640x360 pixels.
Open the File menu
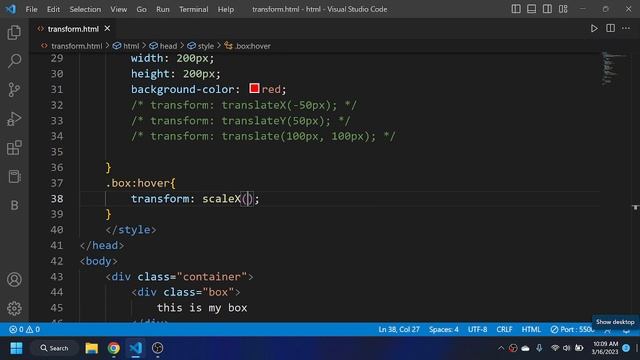pos(31,9)
